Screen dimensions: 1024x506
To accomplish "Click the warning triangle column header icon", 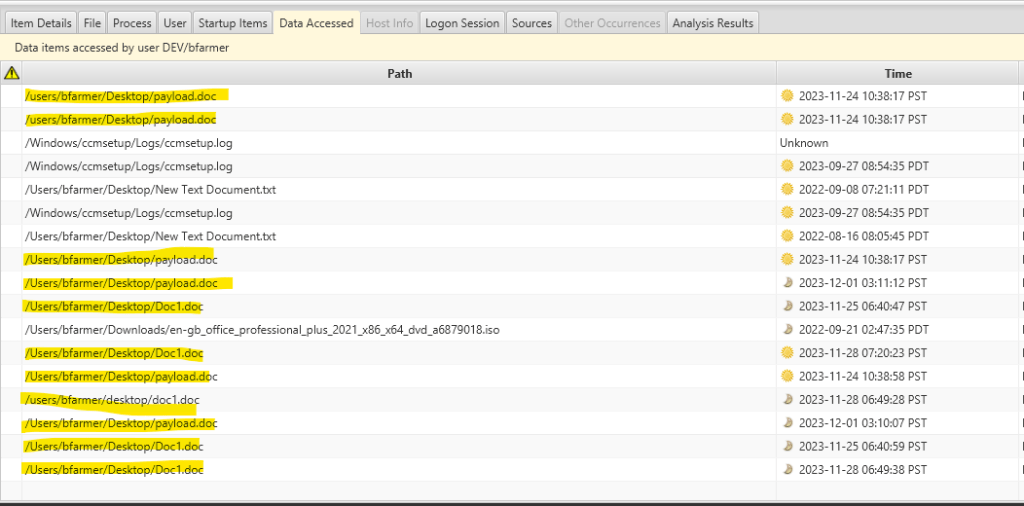I will click(12, 73).
